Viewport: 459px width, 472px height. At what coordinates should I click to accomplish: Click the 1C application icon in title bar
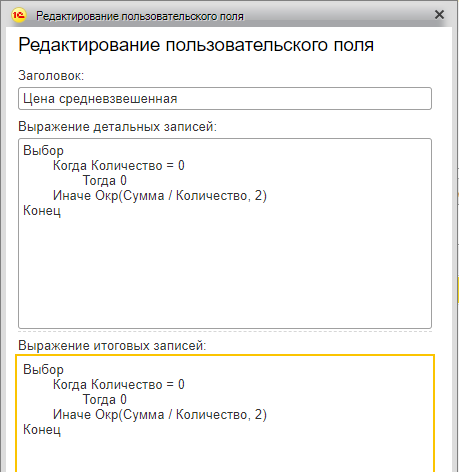(x=19, y=15)
